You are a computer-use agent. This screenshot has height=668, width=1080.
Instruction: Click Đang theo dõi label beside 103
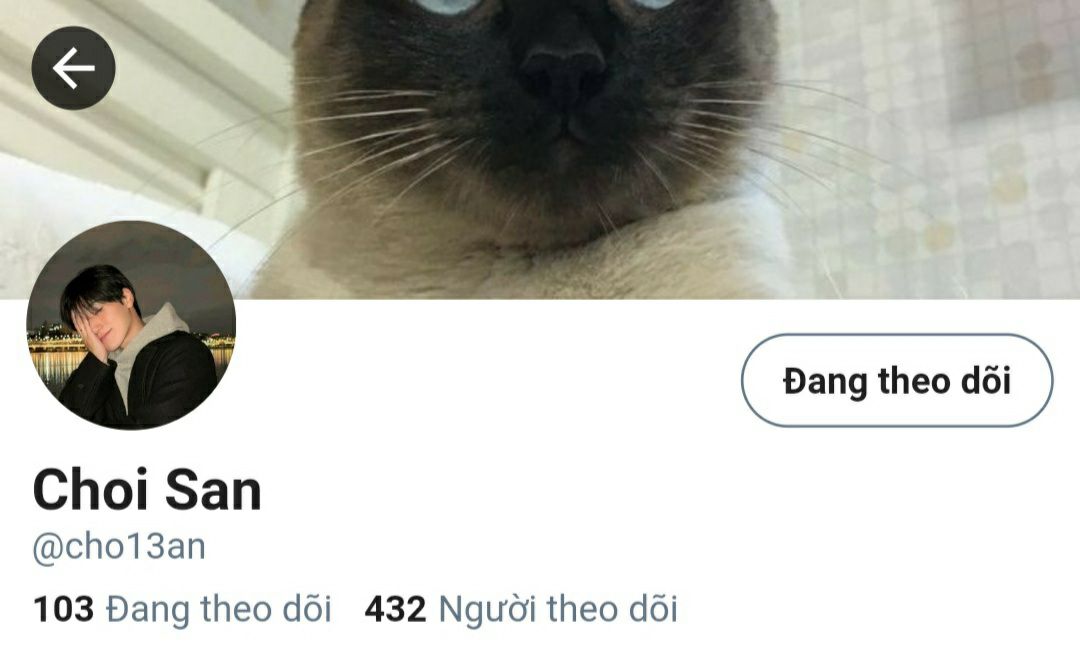click(x=219, y=609)
